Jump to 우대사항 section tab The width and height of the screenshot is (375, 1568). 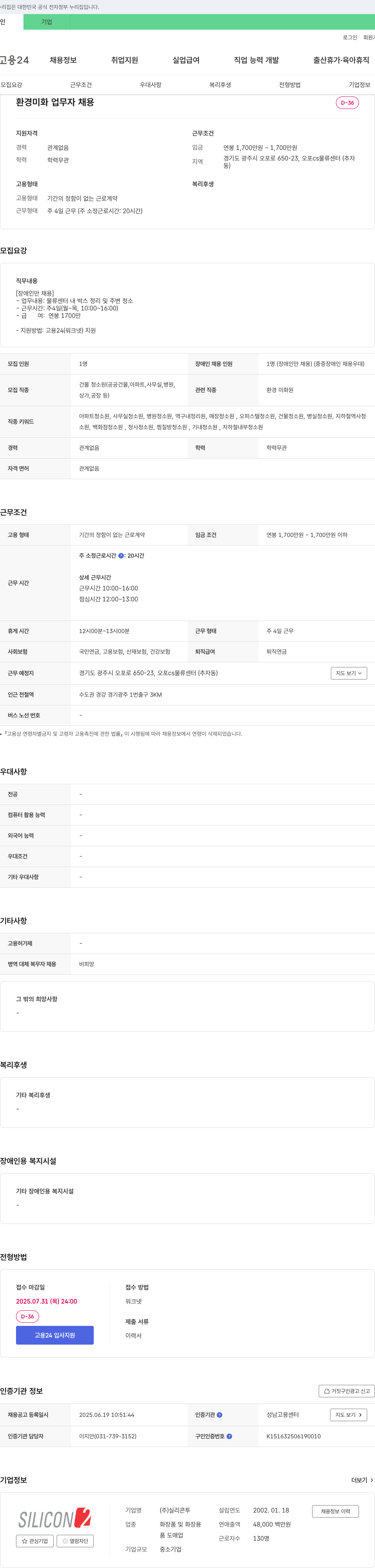coord(151,85)
